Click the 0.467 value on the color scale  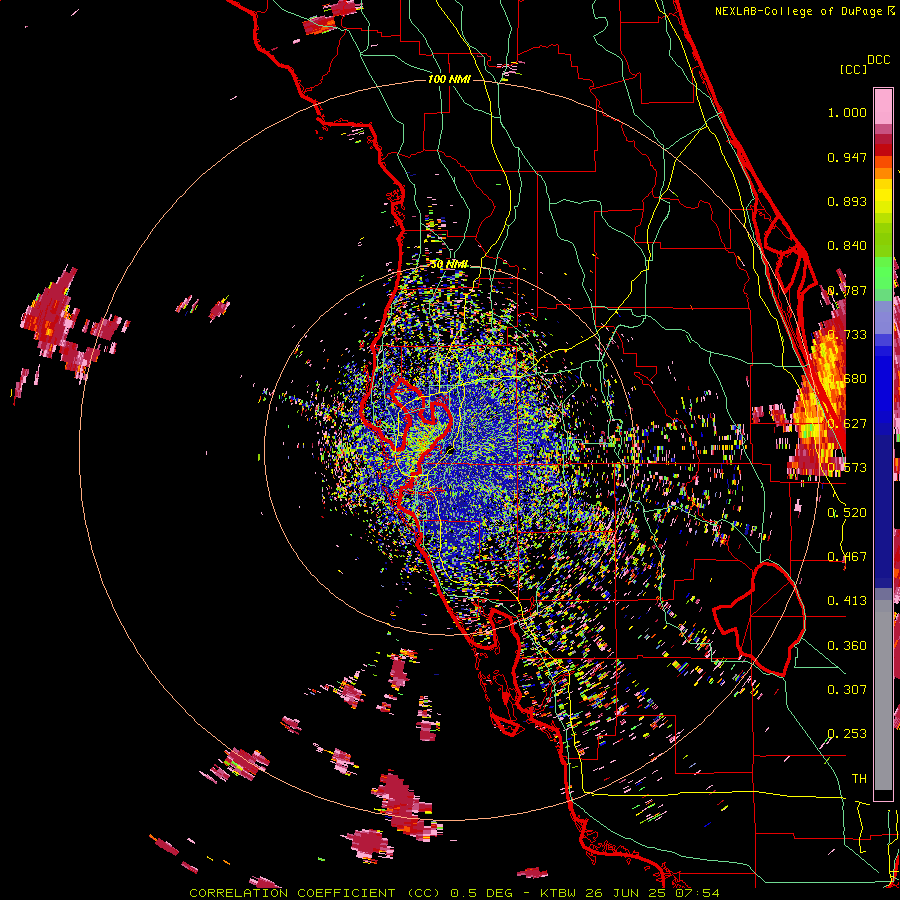pos(847,557)
